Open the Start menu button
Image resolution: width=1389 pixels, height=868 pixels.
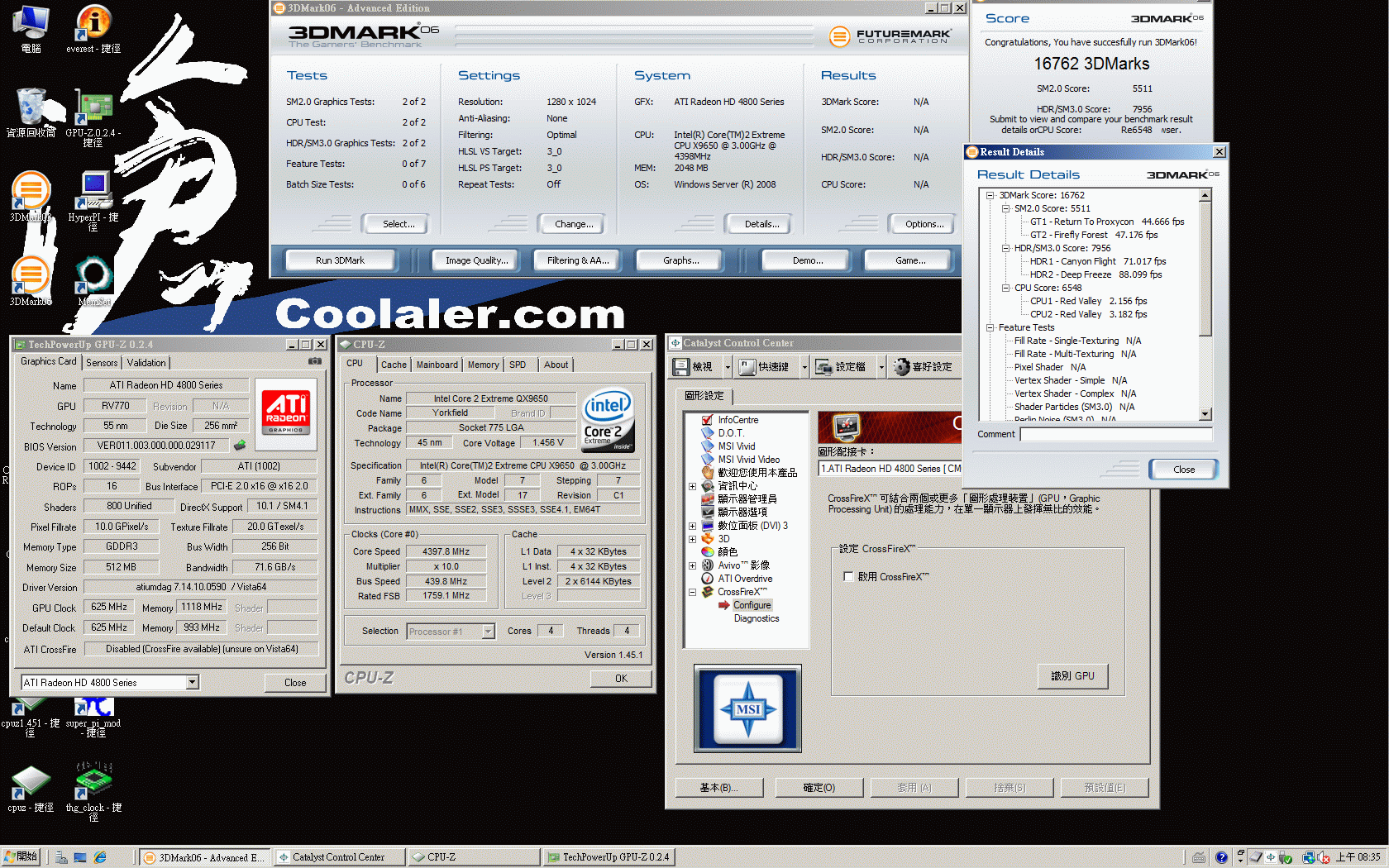coord(21,857)
